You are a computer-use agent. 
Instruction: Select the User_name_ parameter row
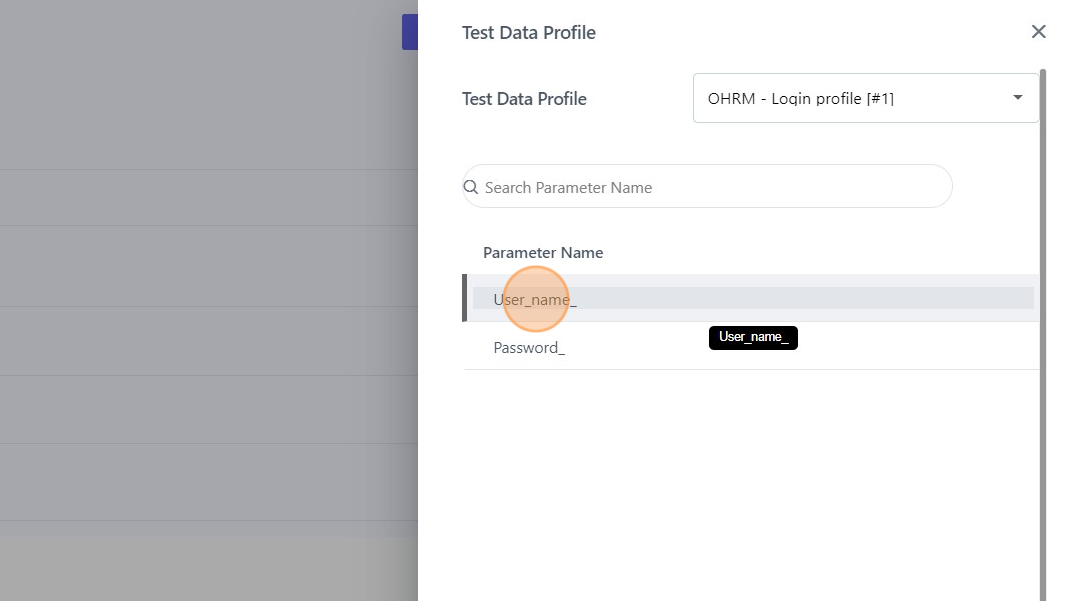pos(750,298)
